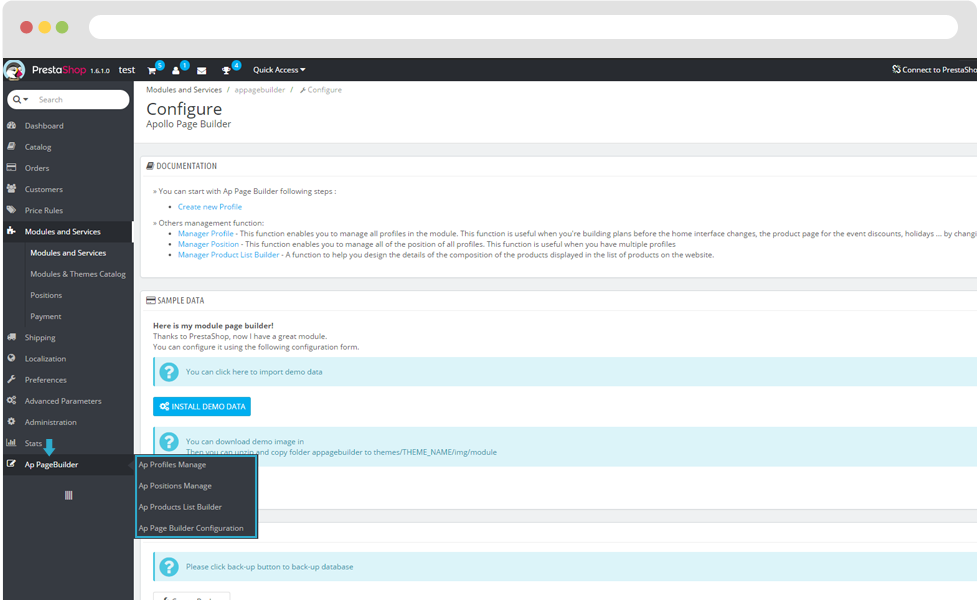Click the Price Rules tag icon
This screenshot has height=600, width=978.
[x=11, y=210]
